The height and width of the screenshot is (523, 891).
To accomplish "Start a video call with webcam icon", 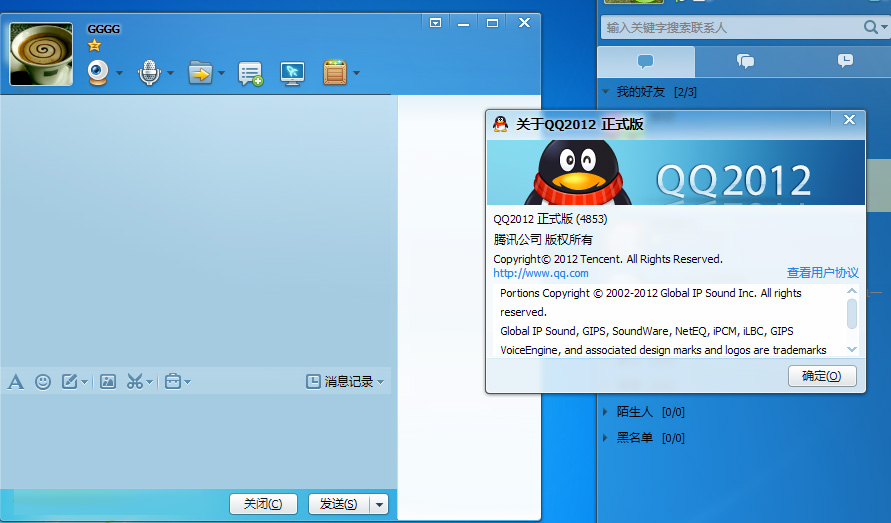I will (x=99, y=72).
